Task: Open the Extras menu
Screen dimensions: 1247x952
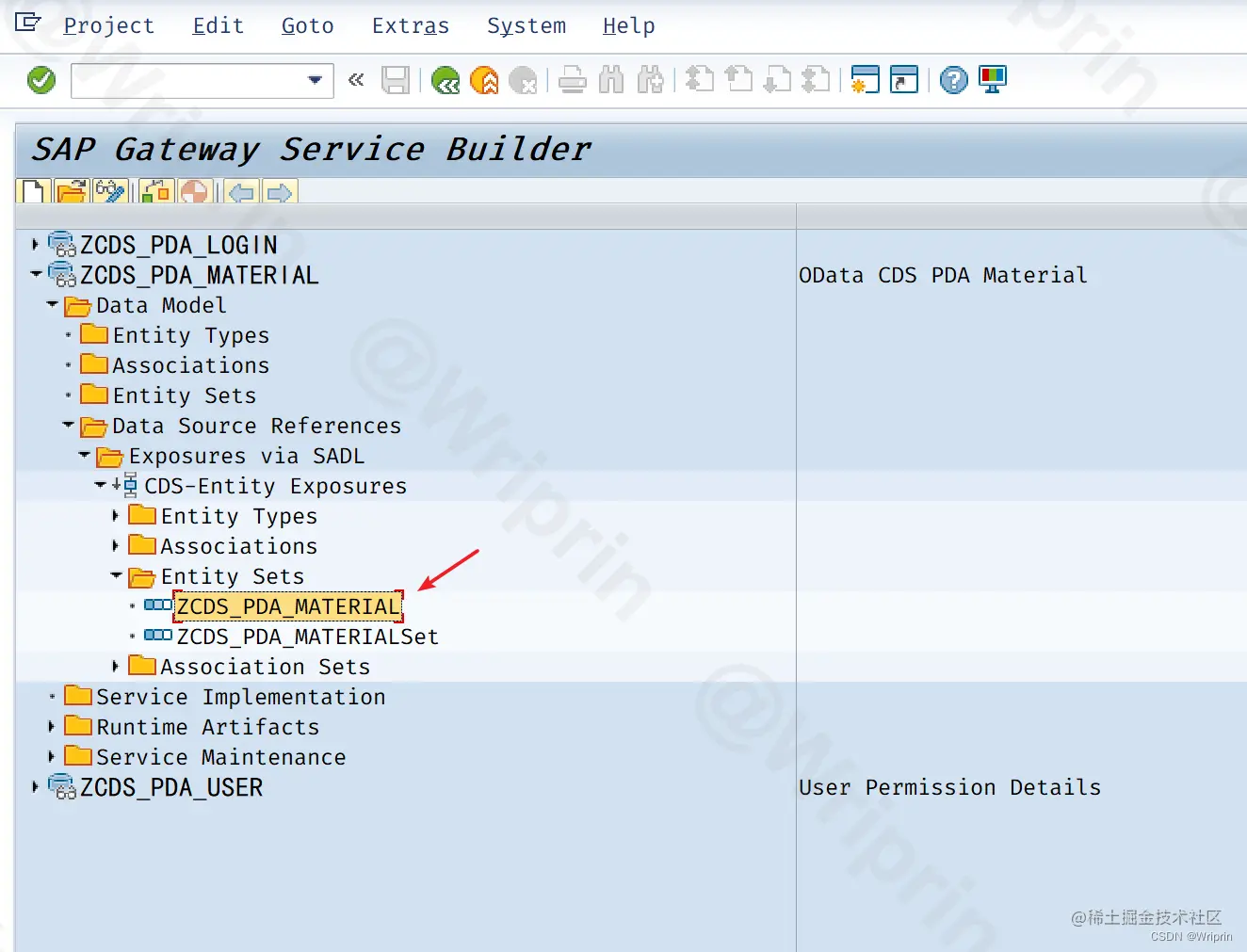Action: pos(411,25)
